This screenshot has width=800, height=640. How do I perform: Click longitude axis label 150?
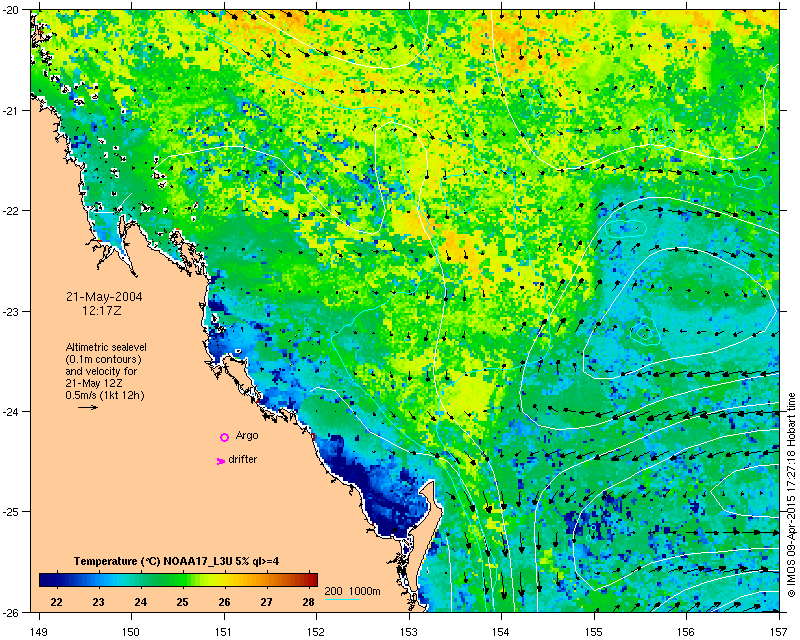pyautogui.click(x=131, y=632)
